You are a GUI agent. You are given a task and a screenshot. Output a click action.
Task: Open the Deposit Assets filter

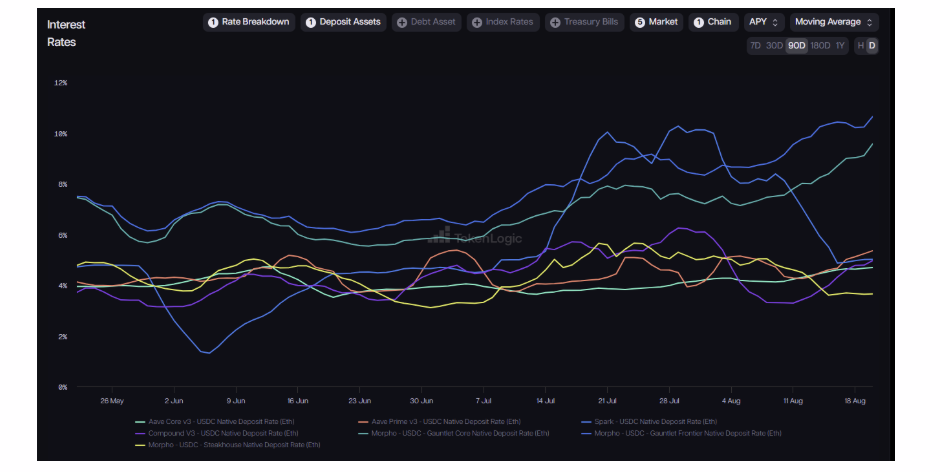(344, 22)
